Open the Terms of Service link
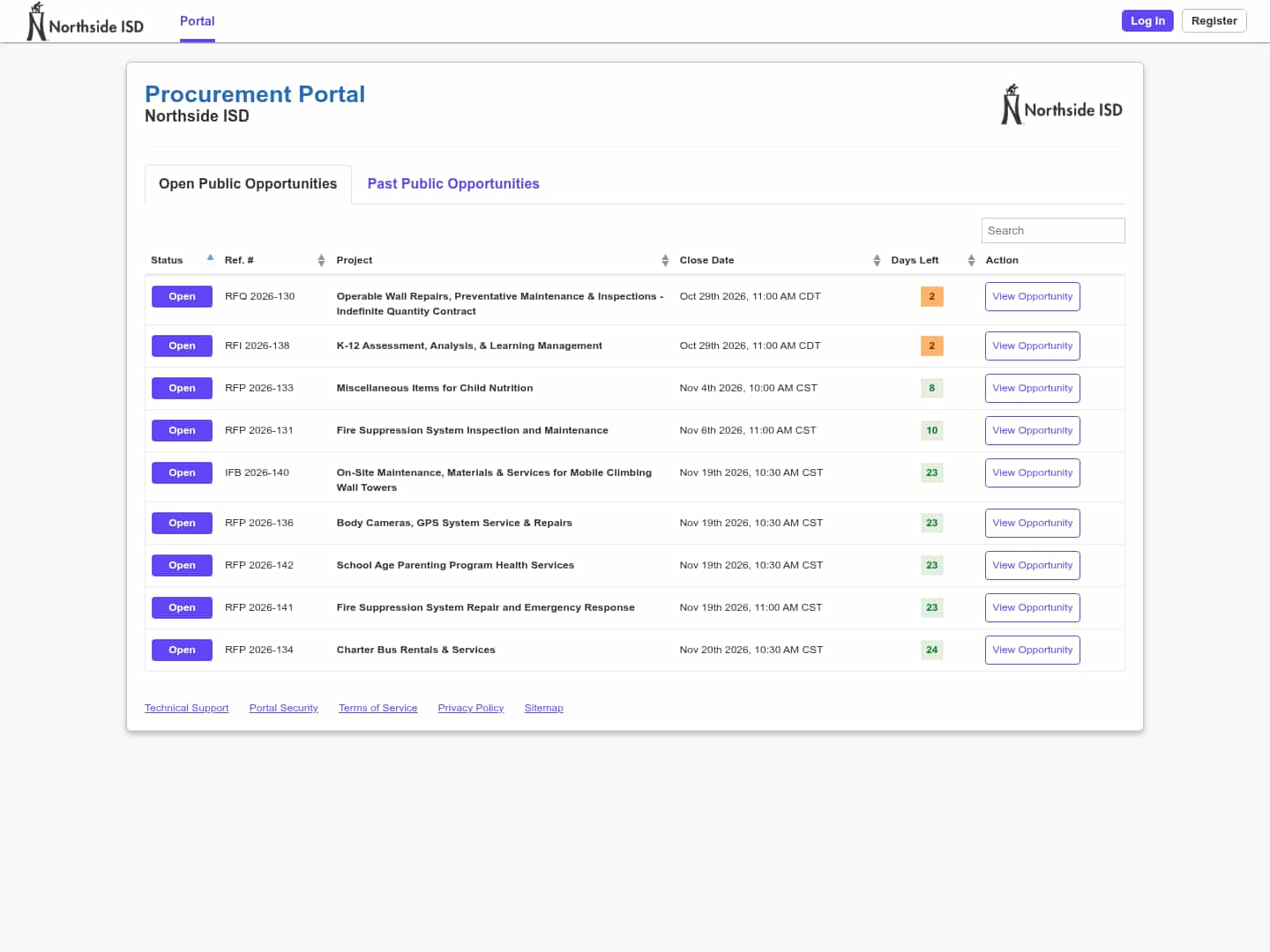Screen dimensions: 1270x952 point(377,708)
